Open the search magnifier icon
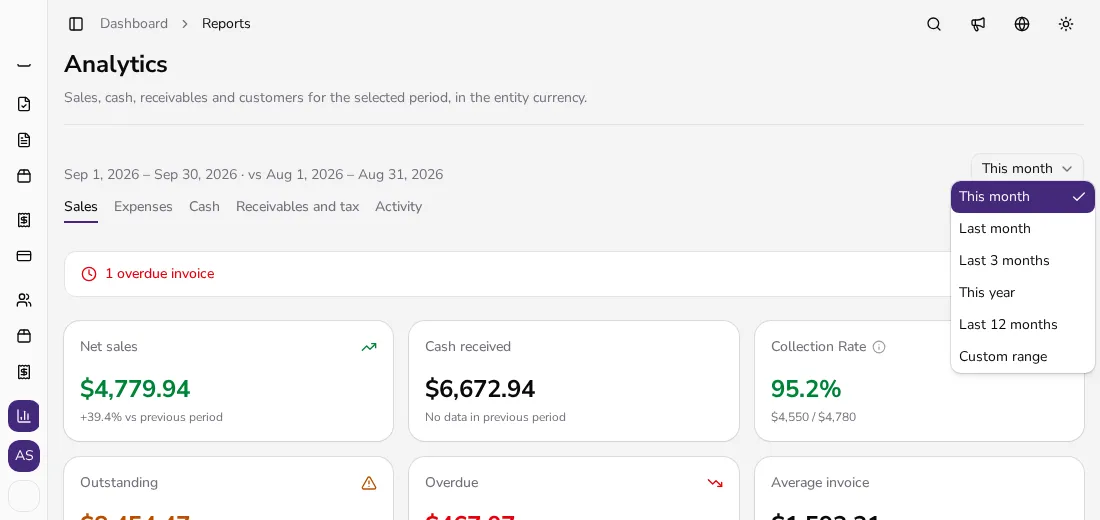This screenshot has width=1100, height=520. (x=934, y=24)
